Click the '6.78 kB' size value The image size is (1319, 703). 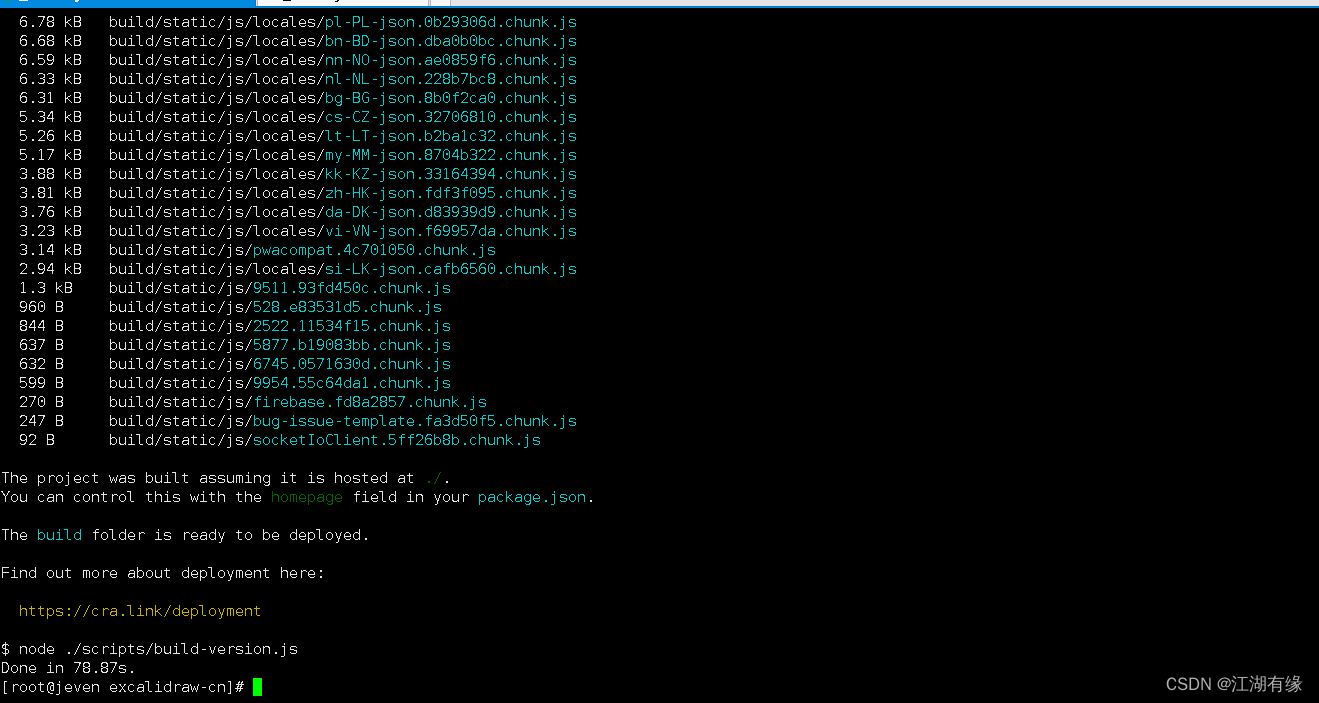coord(50,22)
